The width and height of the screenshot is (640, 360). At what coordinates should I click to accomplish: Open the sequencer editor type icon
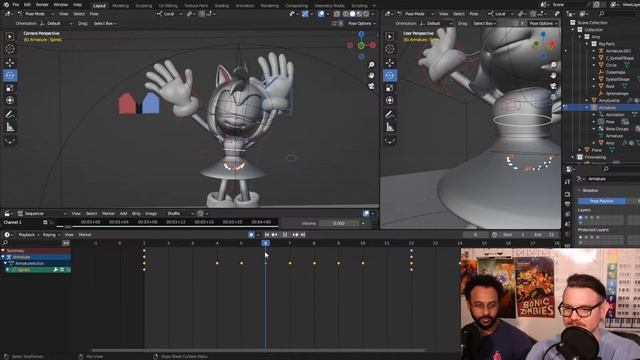tap(7, 213)
